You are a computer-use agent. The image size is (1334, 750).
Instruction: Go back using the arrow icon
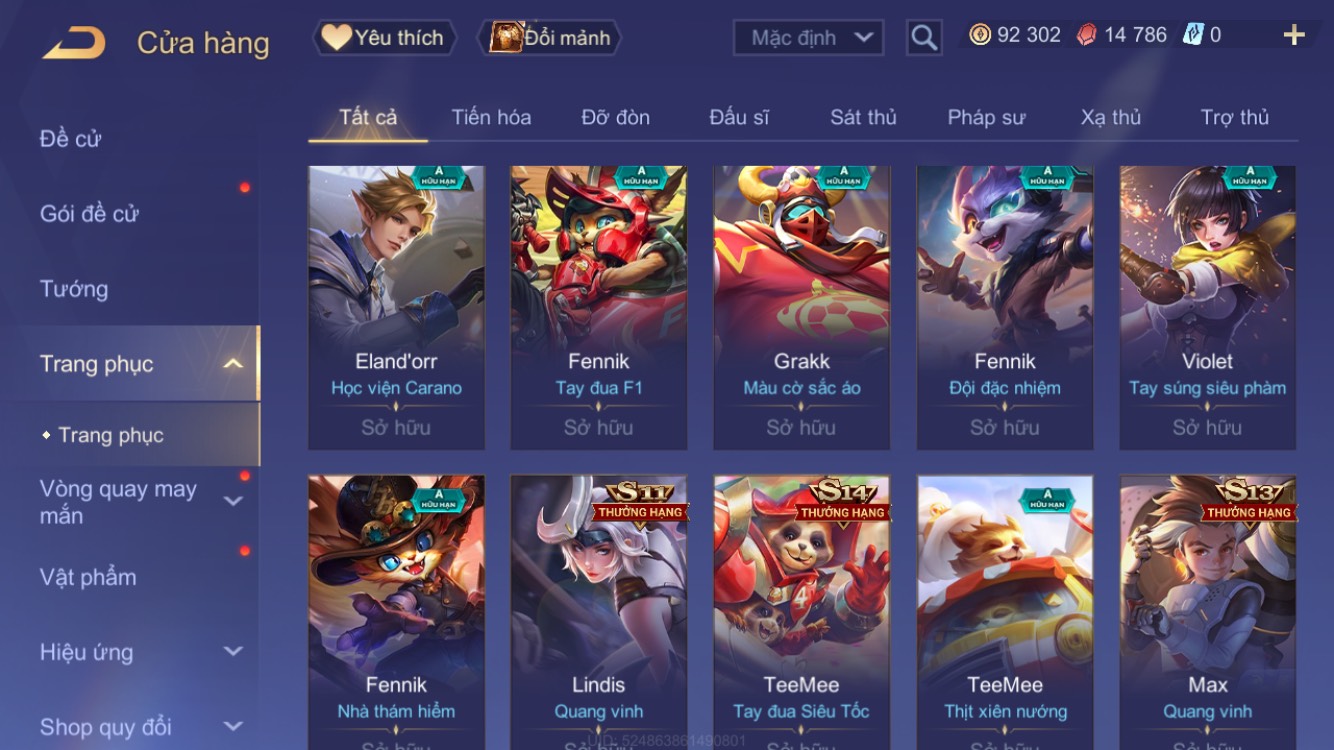click(x=74, y=43)
